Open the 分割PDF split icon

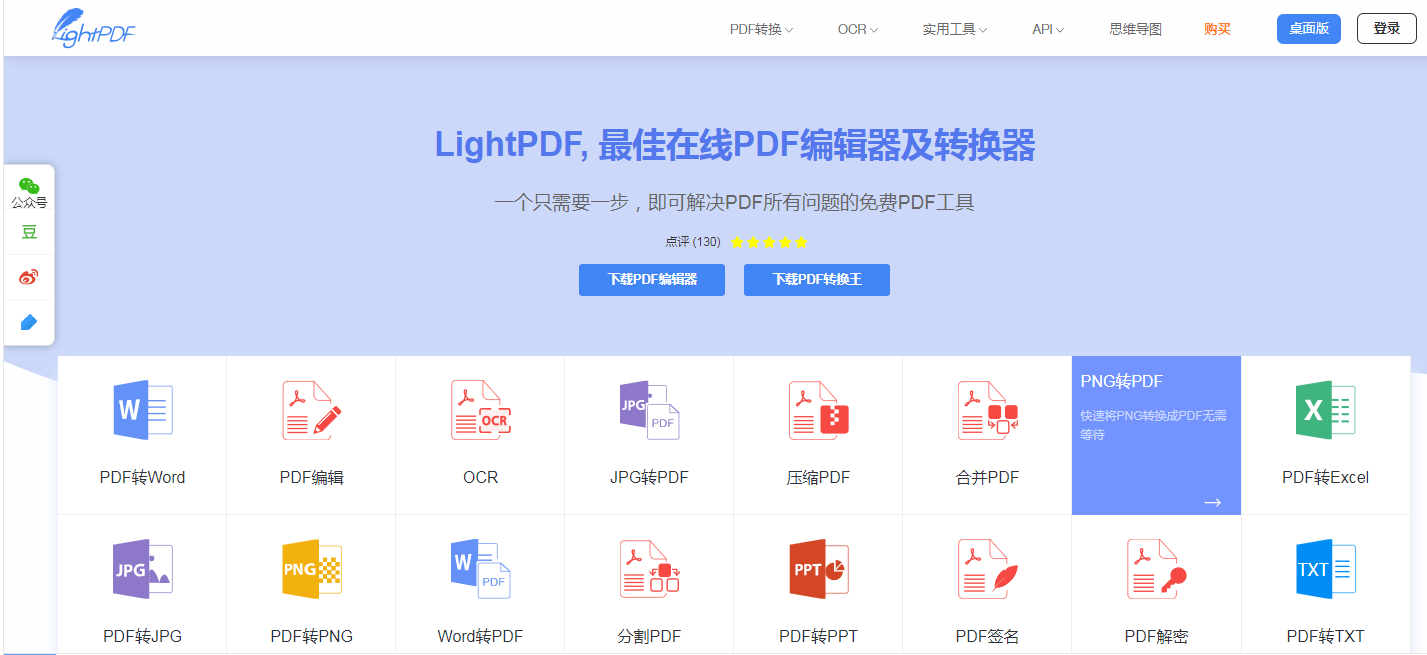tap(649, 569)
